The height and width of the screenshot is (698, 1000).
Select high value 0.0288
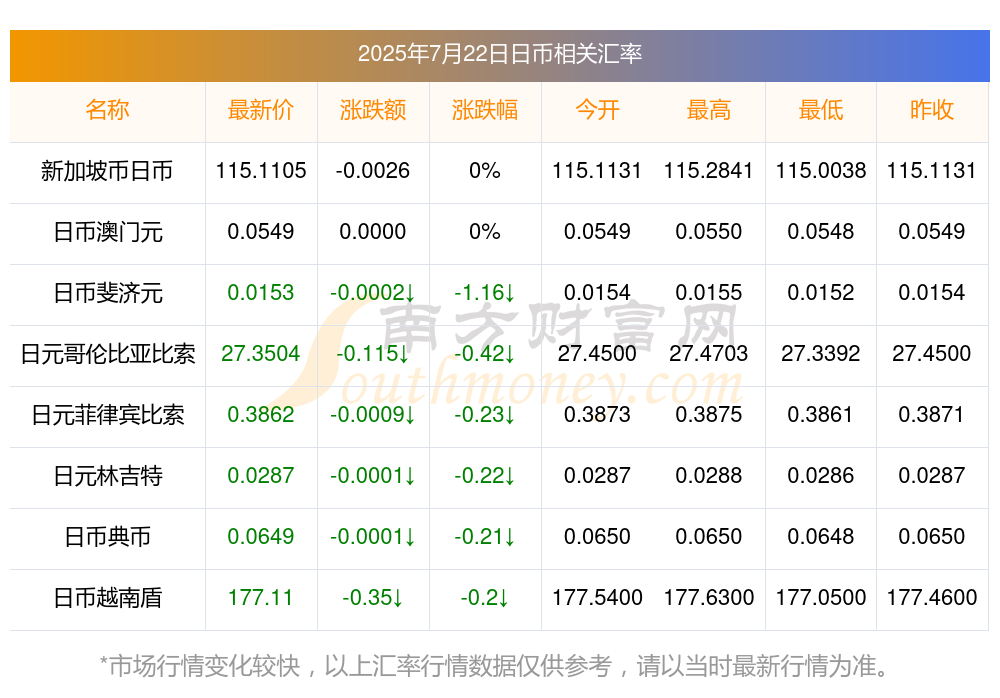pos(709,475)
